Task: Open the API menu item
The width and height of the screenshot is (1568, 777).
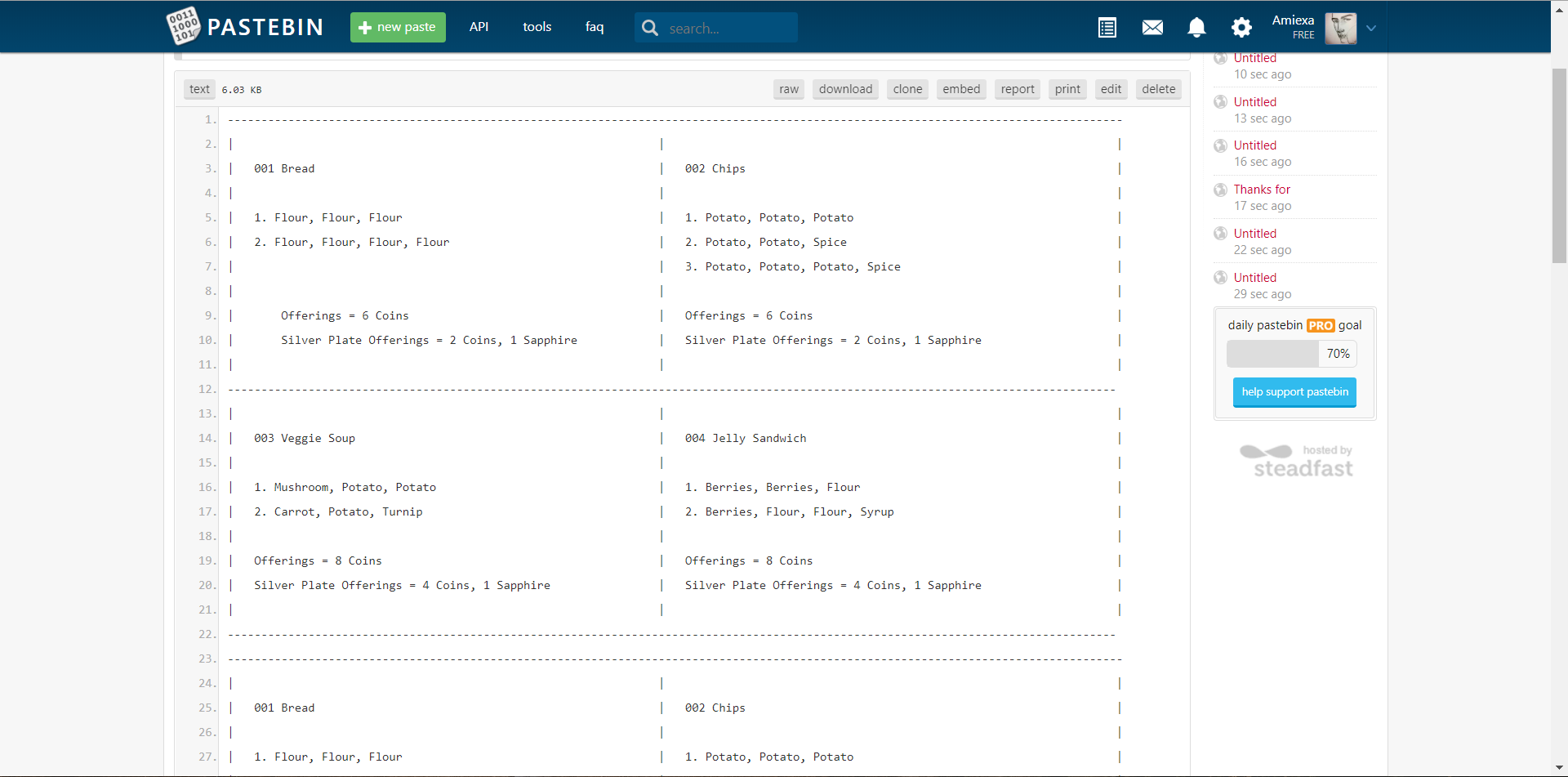Action: click(x=479, y=27)
